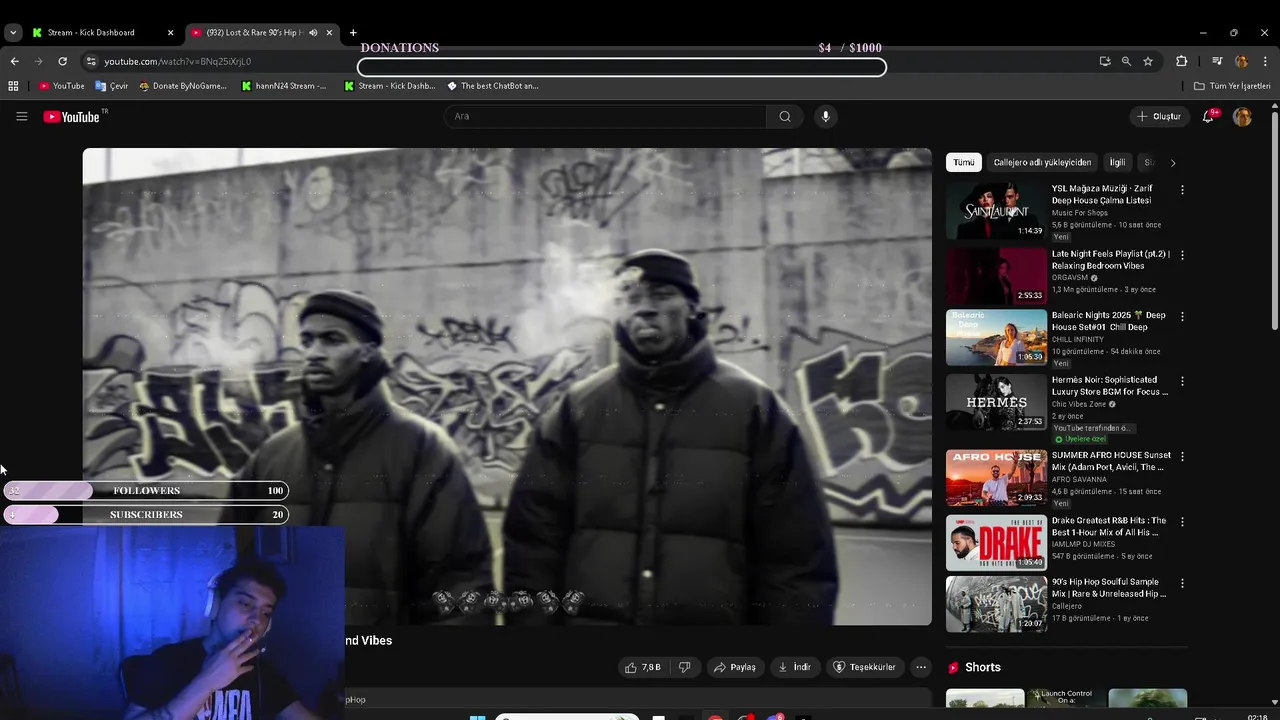Open SUMMER AFRO HOUSE Sunset thumbnail
The width and height of the screenshot is (1280, 720).
click(x=996, y=478)
